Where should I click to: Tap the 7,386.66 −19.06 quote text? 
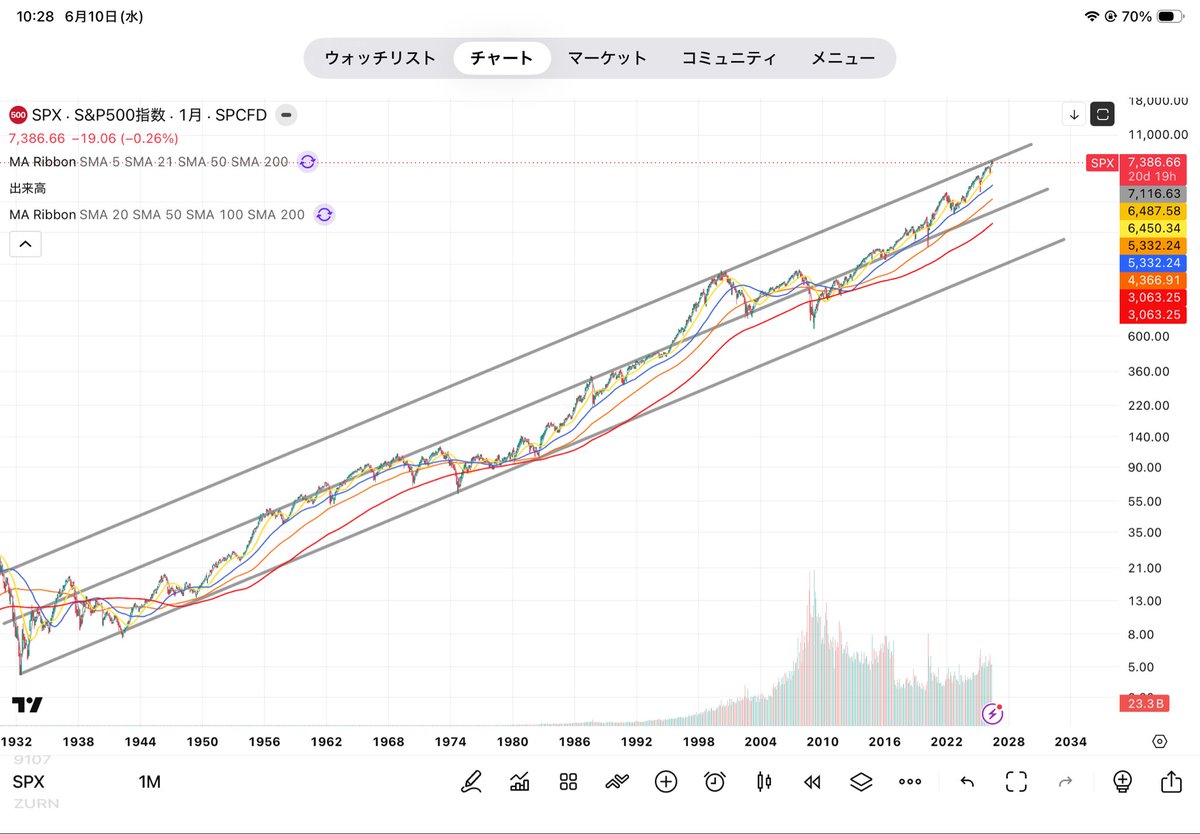tap(93, 138)
